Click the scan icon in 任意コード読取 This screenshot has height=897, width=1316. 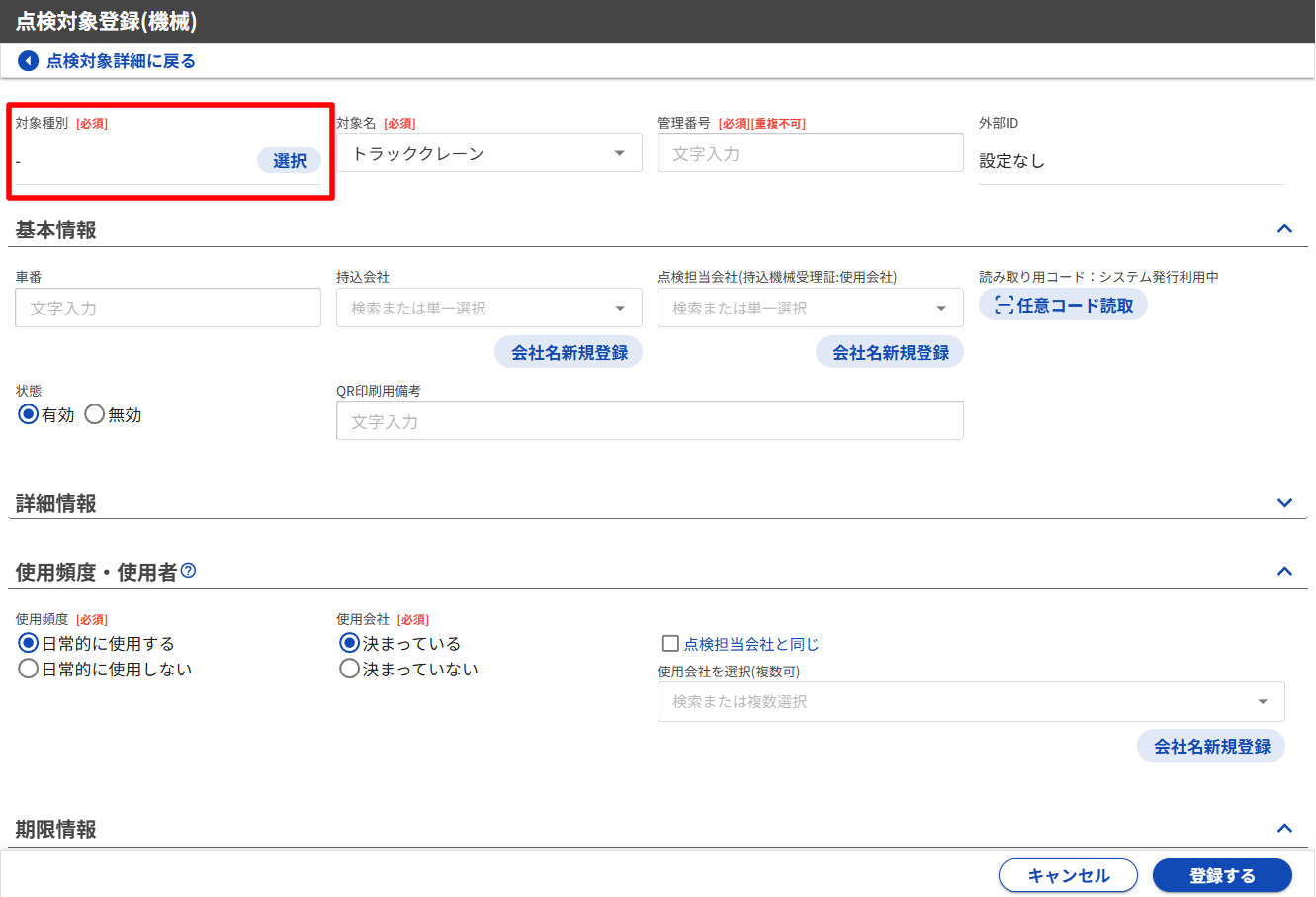pos(1004,306)
